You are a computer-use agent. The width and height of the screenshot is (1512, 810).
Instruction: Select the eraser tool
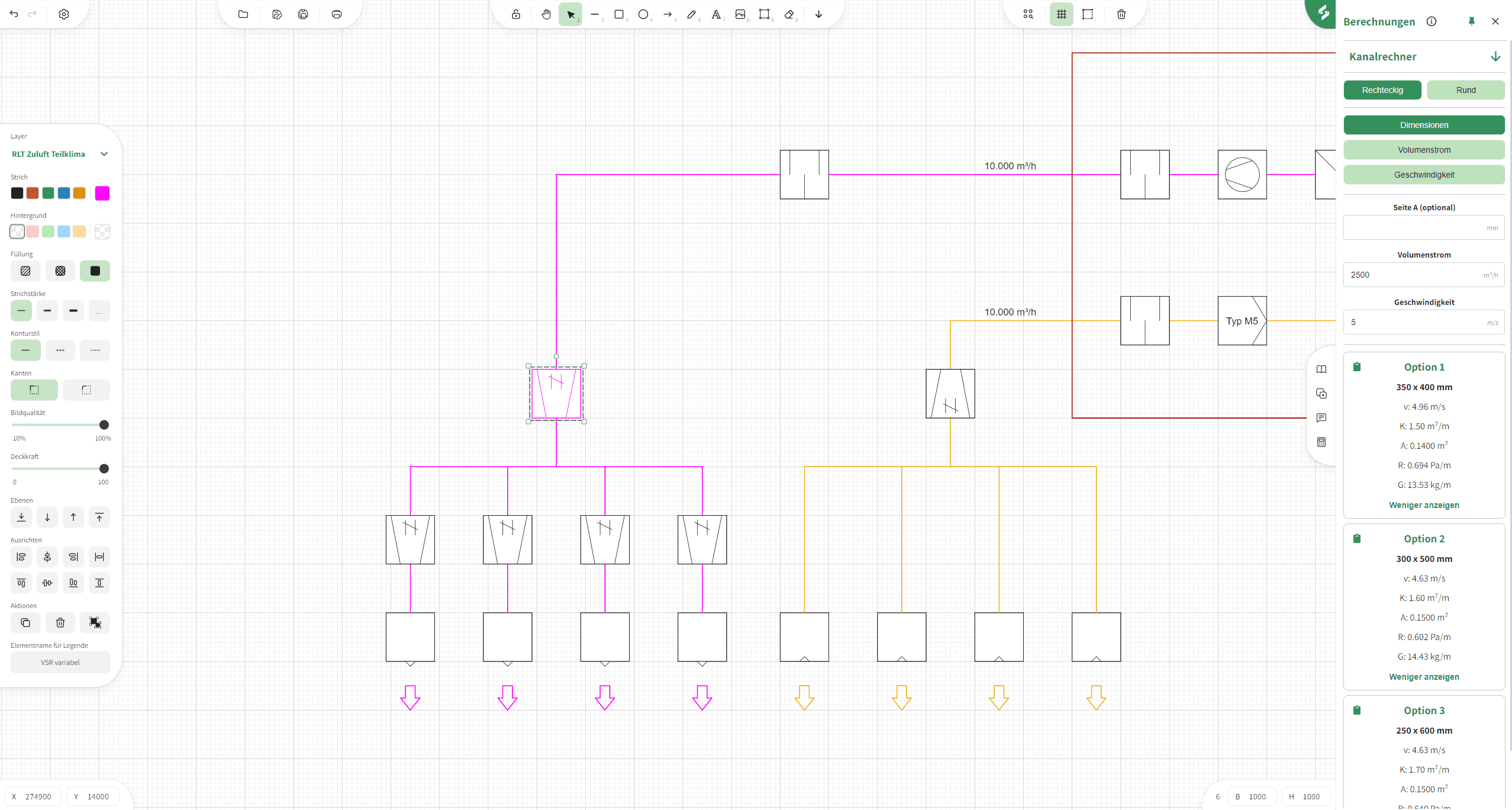789,14
